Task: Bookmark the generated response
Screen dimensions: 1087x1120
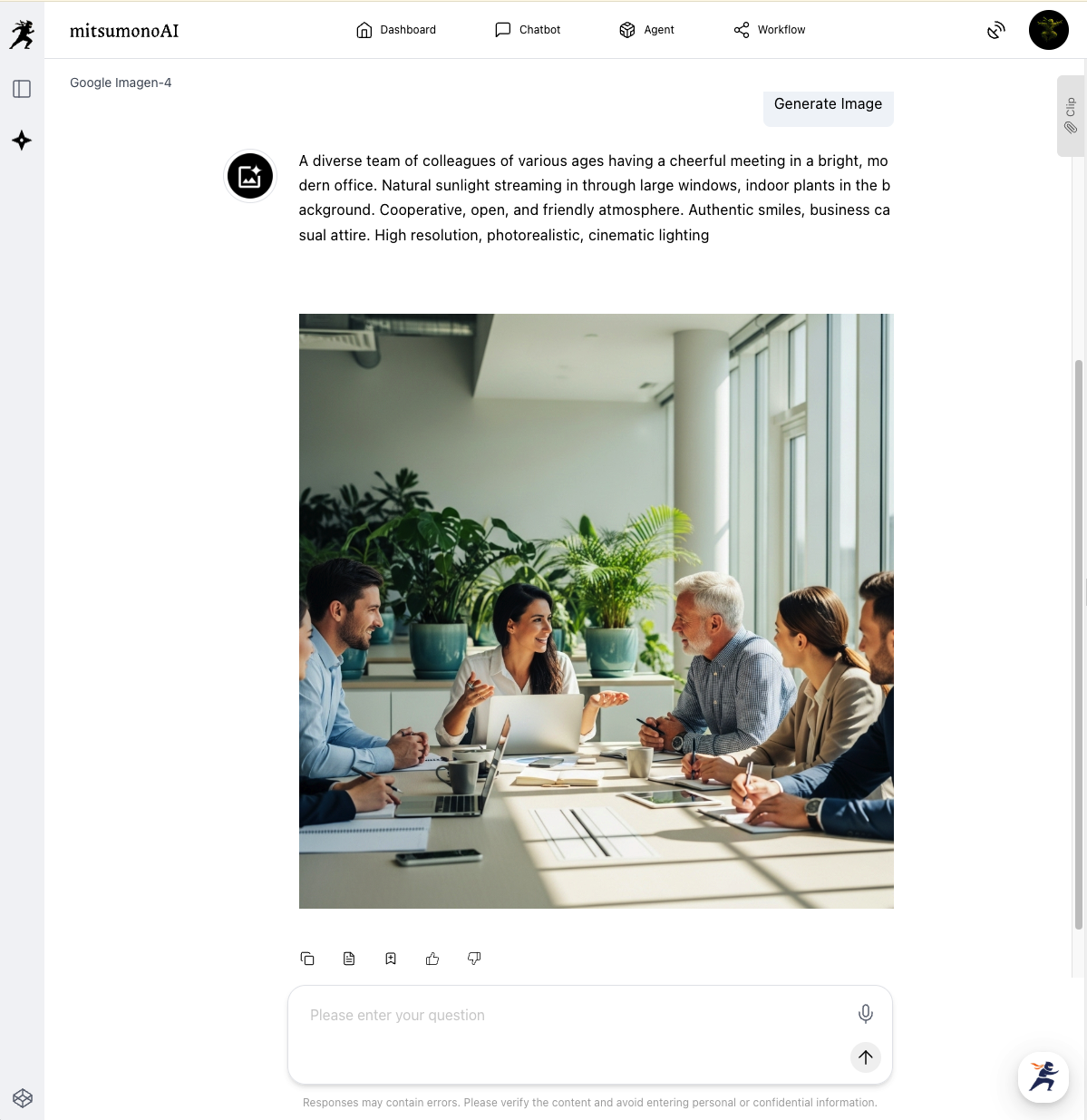Action: (x=391, y=959)
